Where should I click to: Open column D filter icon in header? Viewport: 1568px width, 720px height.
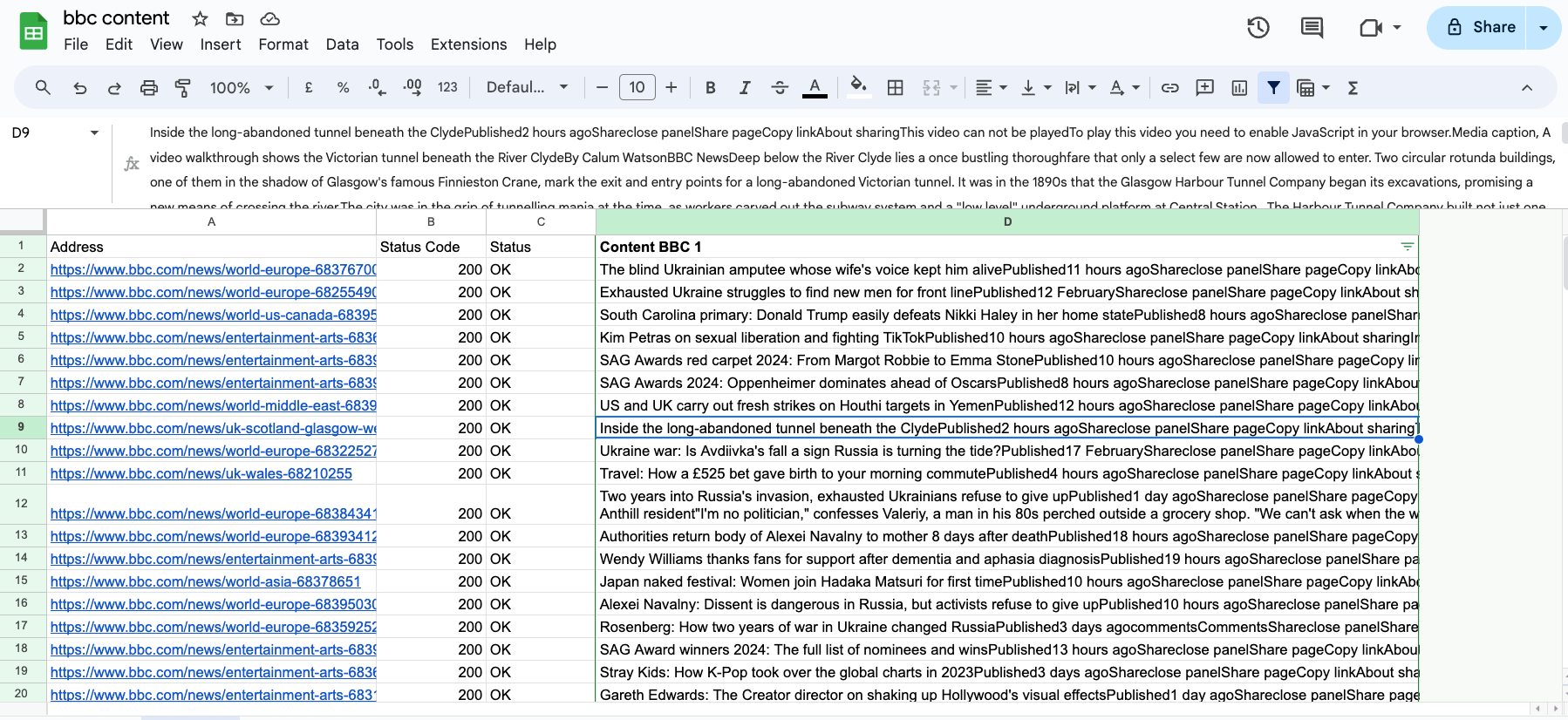tap(1407, 247)
